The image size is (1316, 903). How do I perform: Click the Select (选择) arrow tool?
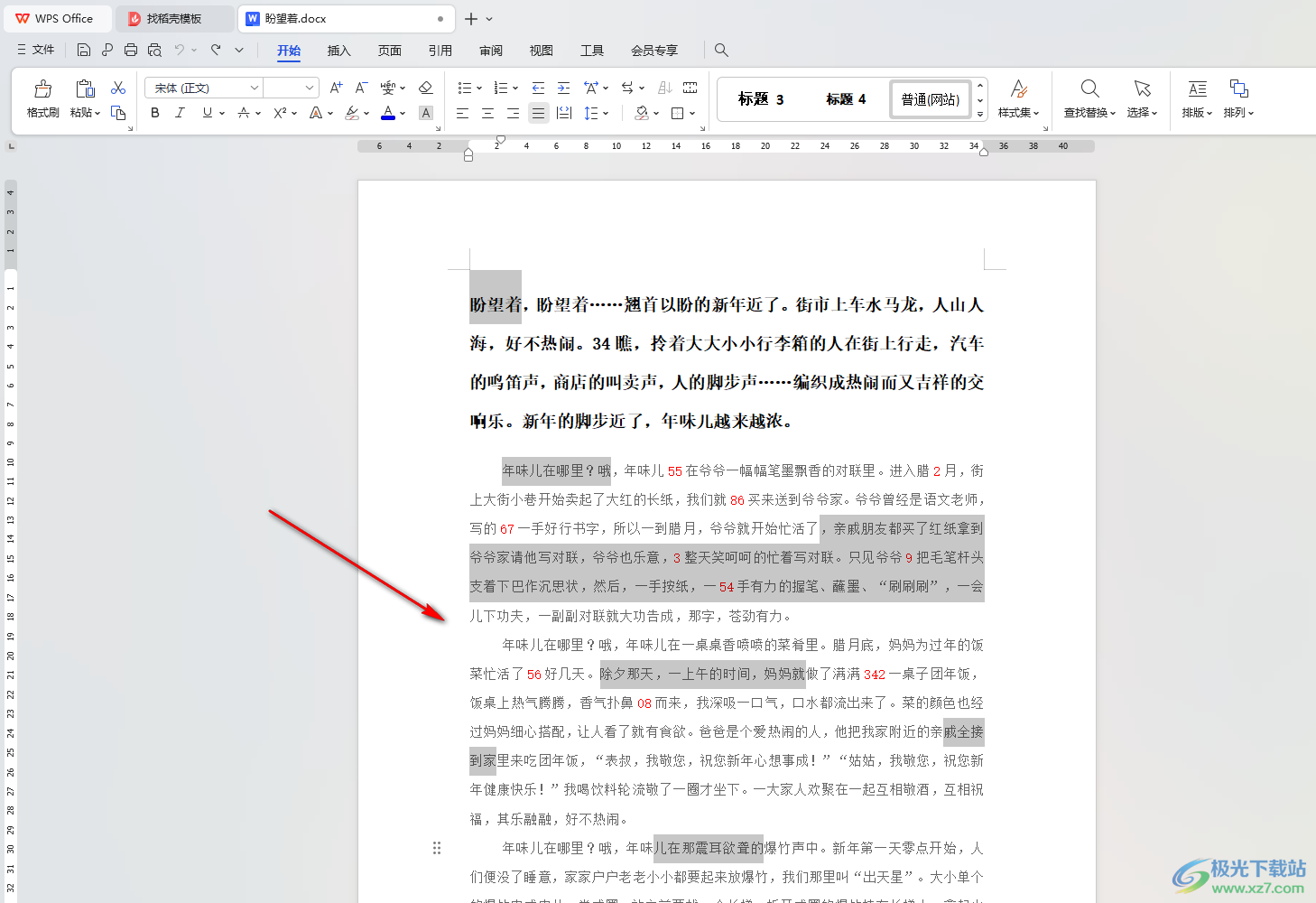pos(1142,99)
